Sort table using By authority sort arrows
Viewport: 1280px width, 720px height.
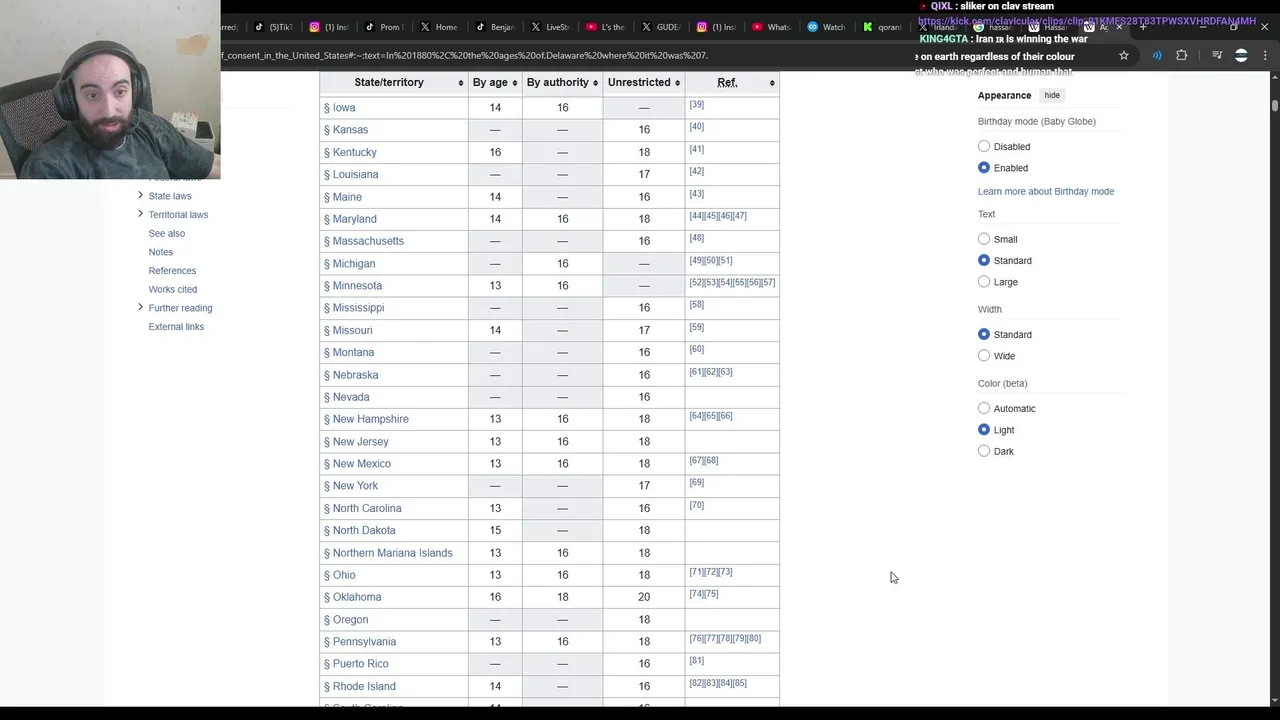(x=595, y=83)
